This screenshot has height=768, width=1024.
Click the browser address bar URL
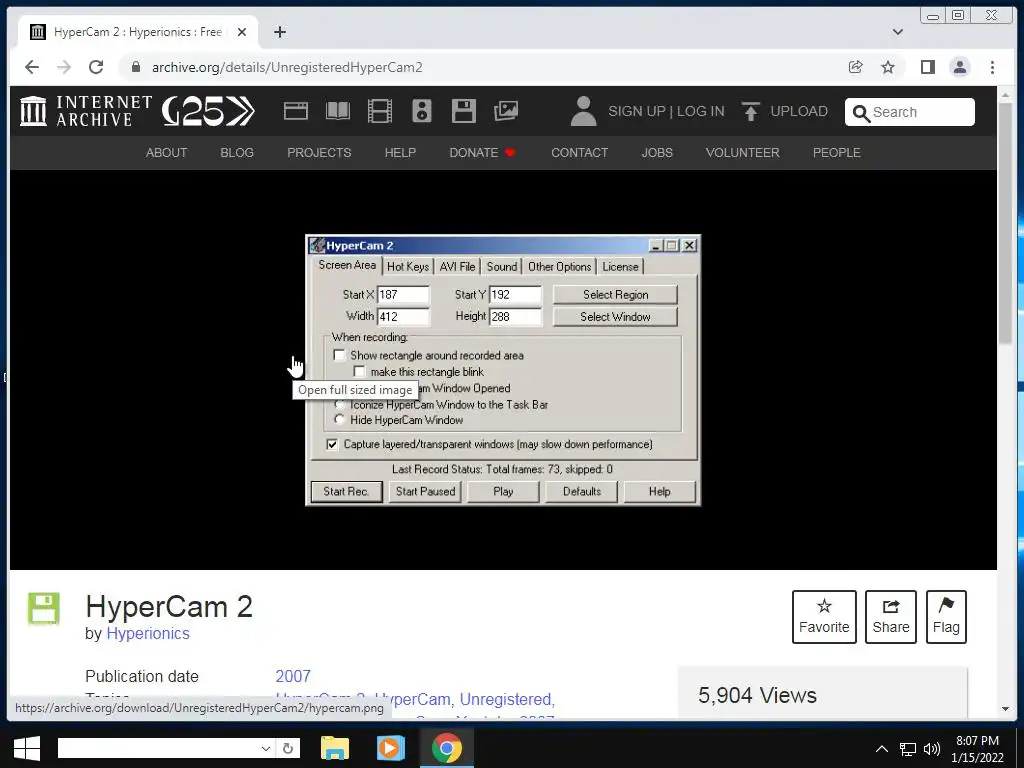(x=287, y=67)
